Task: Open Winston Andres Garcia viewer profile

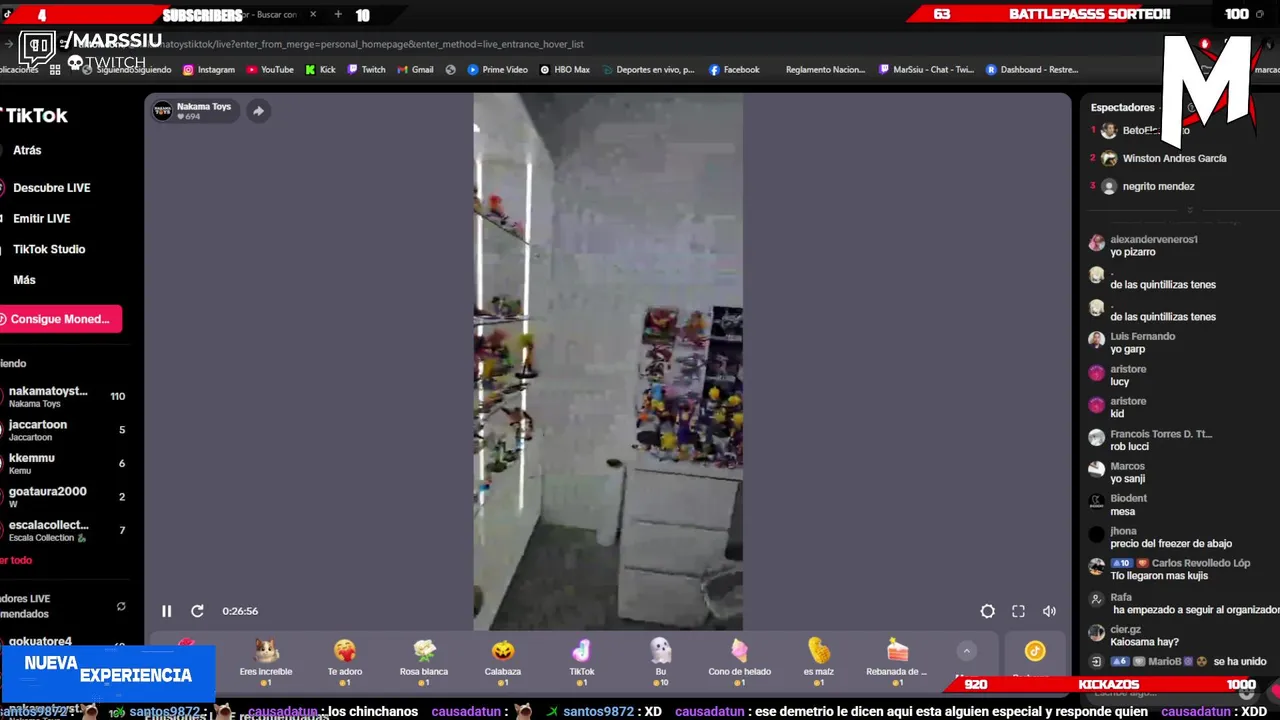Action: click(1174, 158)
